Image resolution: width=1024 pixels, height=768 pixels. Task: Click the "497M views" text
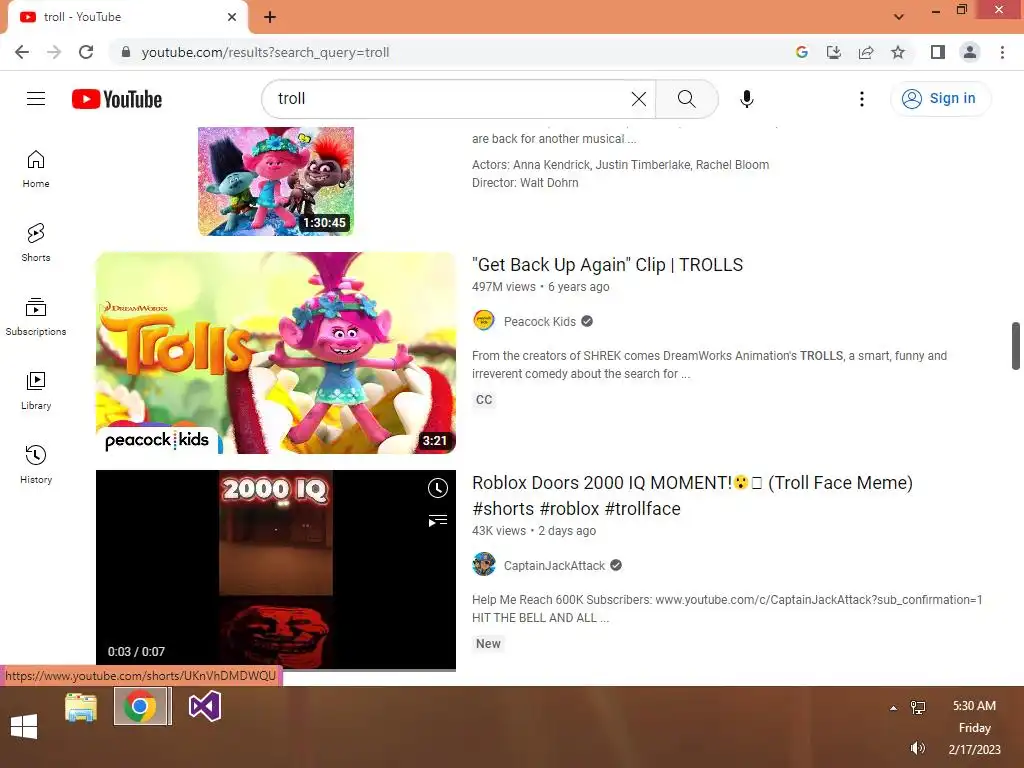[504, 287]
